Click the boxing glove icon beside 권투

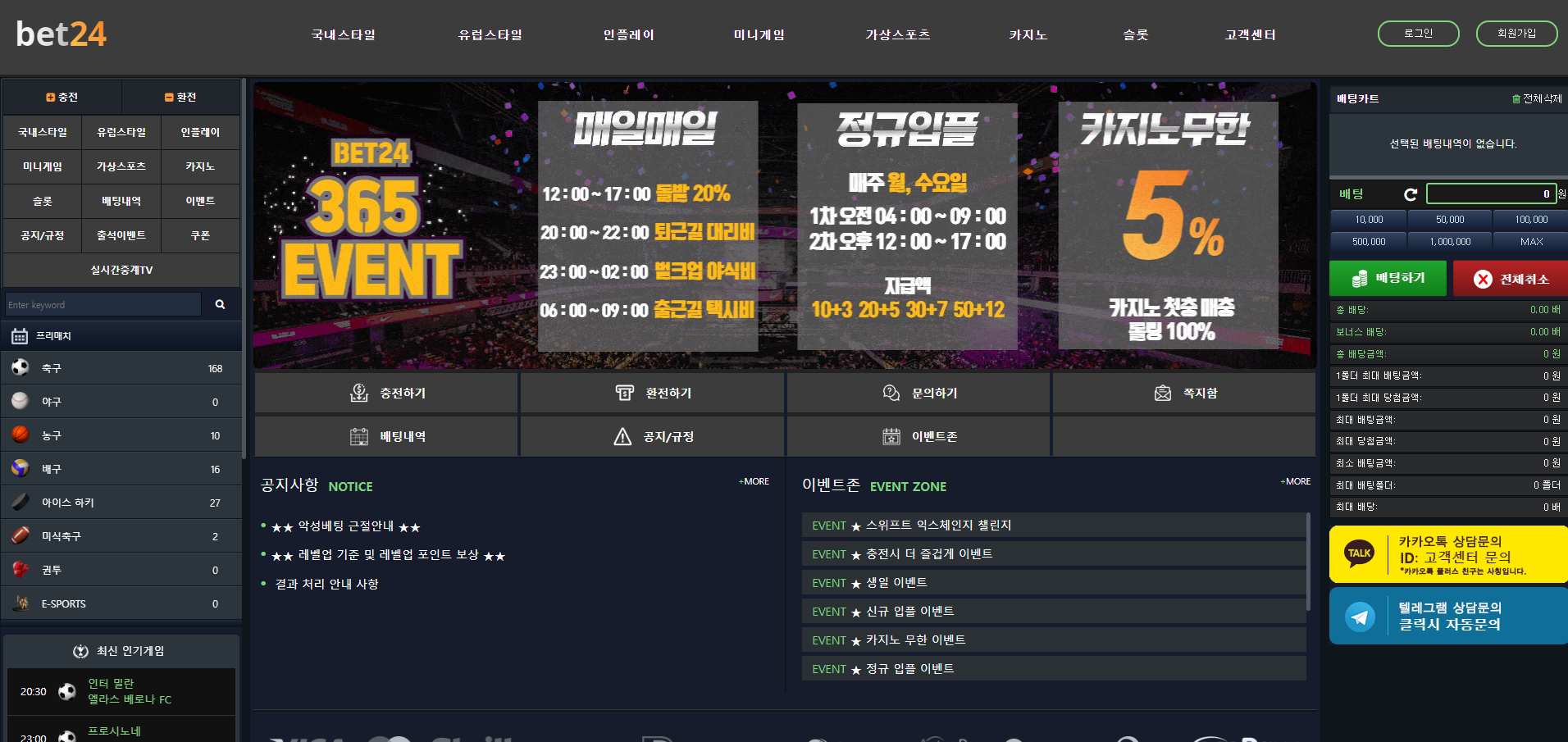click(x=21, y=569)
